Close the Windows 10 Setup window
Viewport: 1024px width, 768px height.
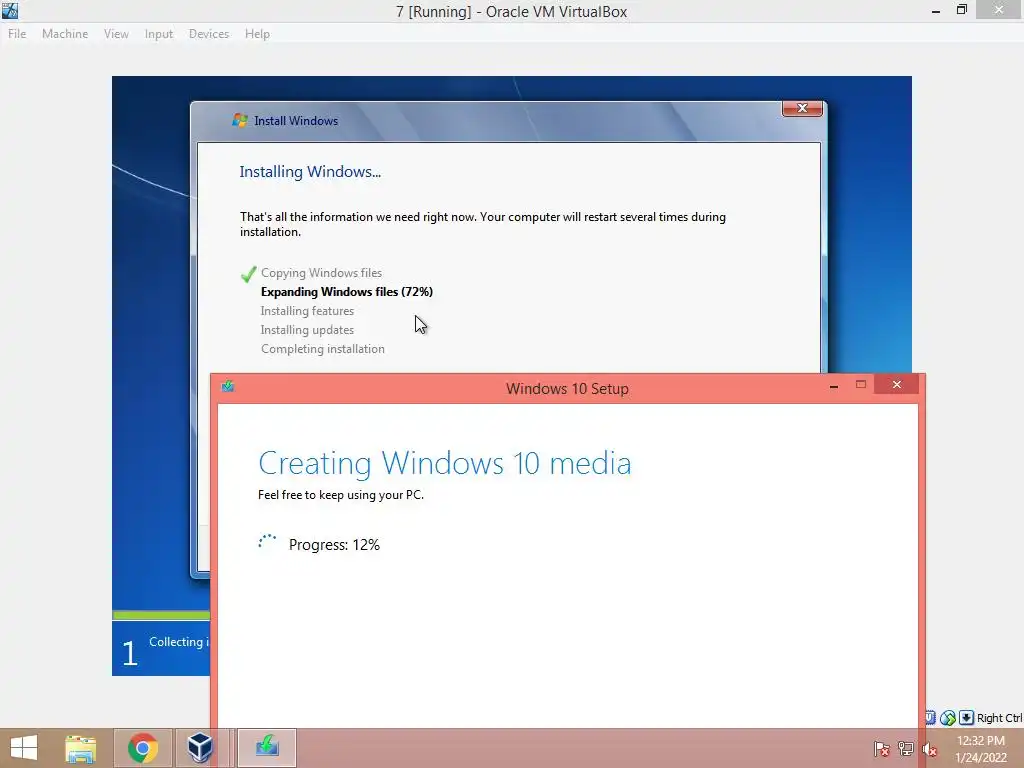point(897,385)
